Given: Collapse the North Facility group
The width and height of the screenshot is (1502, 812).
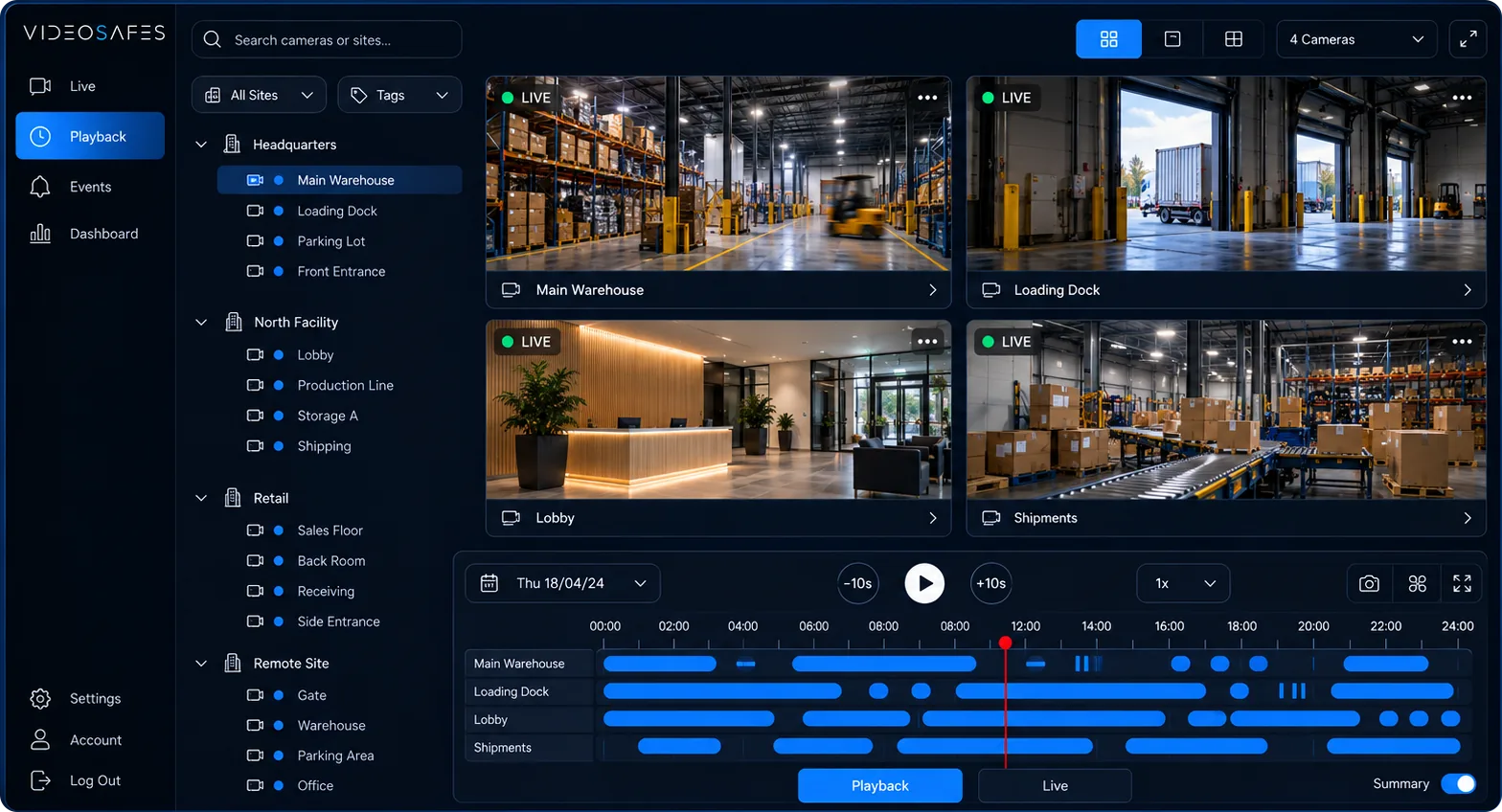Looking at the screenshot, I should [201, 323].
